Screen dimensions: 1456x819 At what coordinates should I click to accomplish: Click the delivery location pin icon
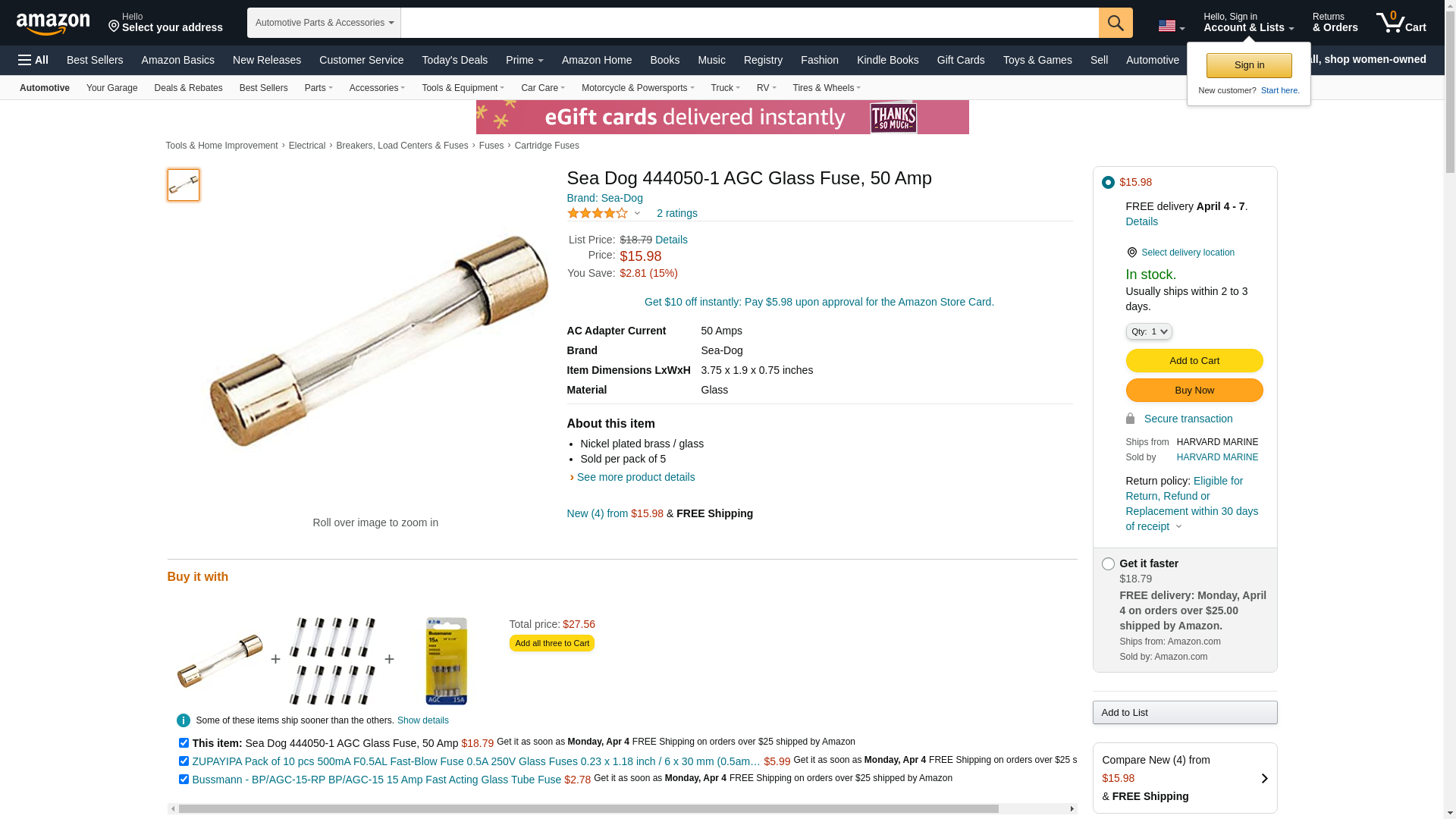point(1131,253)
